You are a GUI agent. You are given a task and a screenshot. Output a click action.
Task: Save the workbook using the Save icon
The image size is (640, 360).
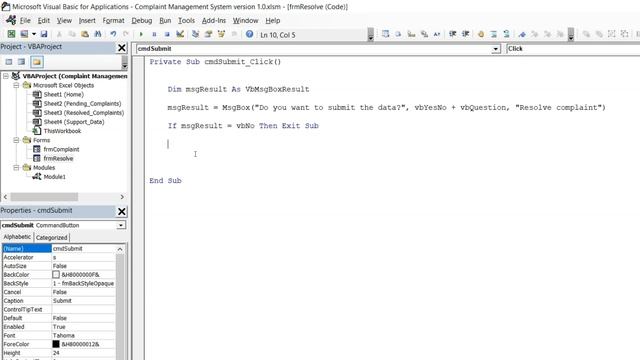tap(44, 34)
